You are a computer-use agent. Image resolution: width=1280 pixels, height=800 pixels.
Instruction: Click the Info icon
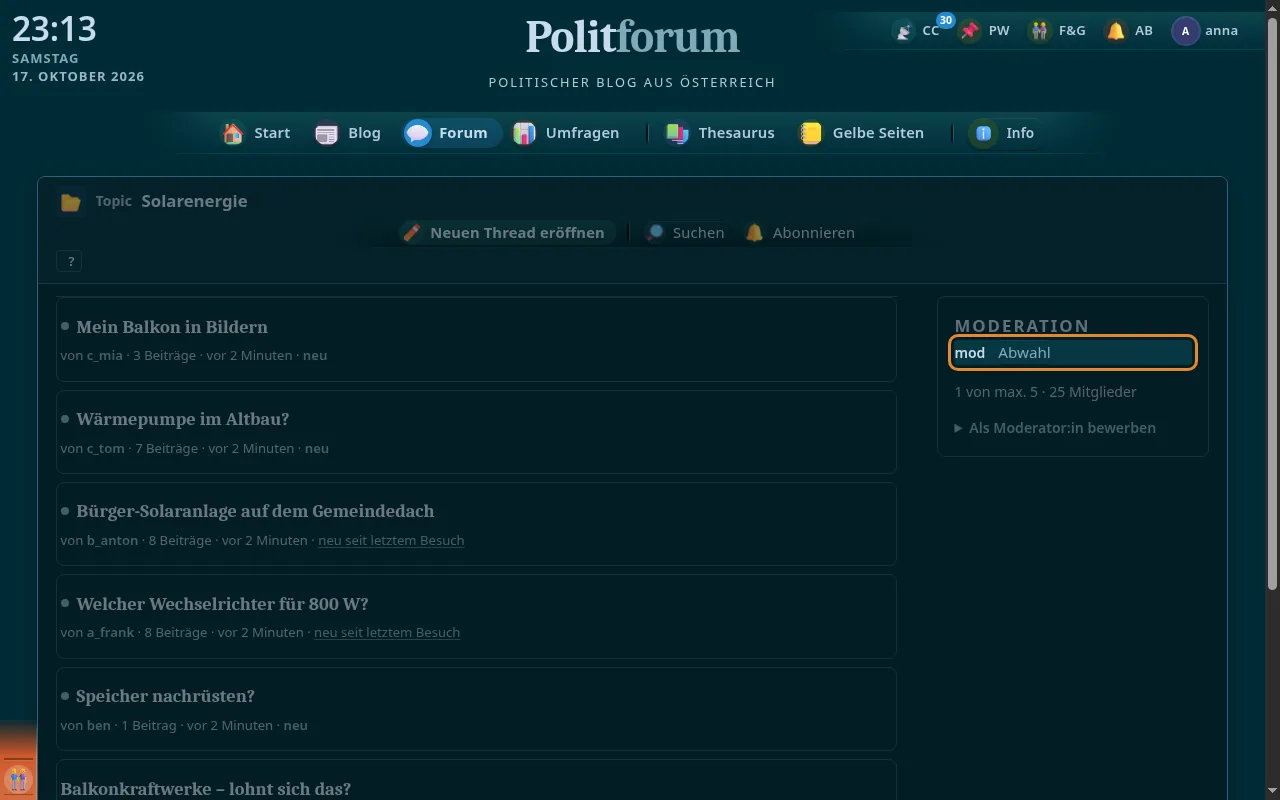[x=984, y=133]
